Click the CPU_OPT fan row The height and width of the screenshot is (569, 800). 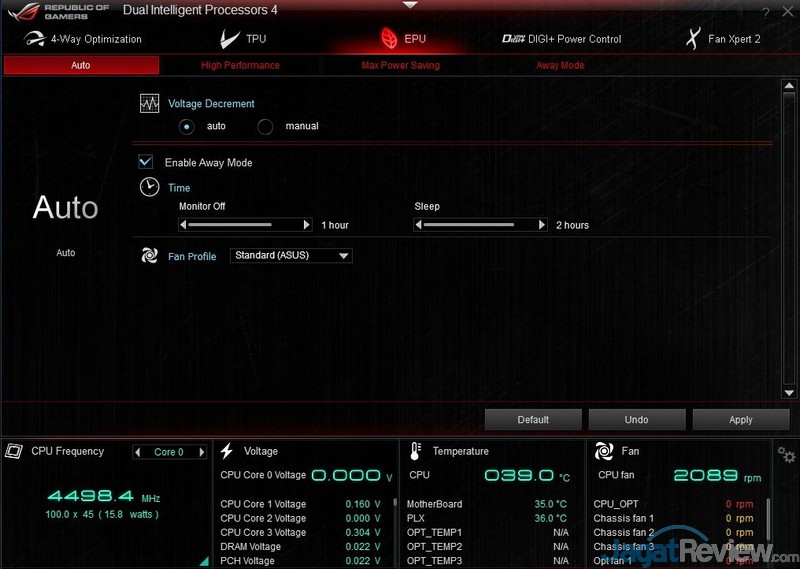673,504
